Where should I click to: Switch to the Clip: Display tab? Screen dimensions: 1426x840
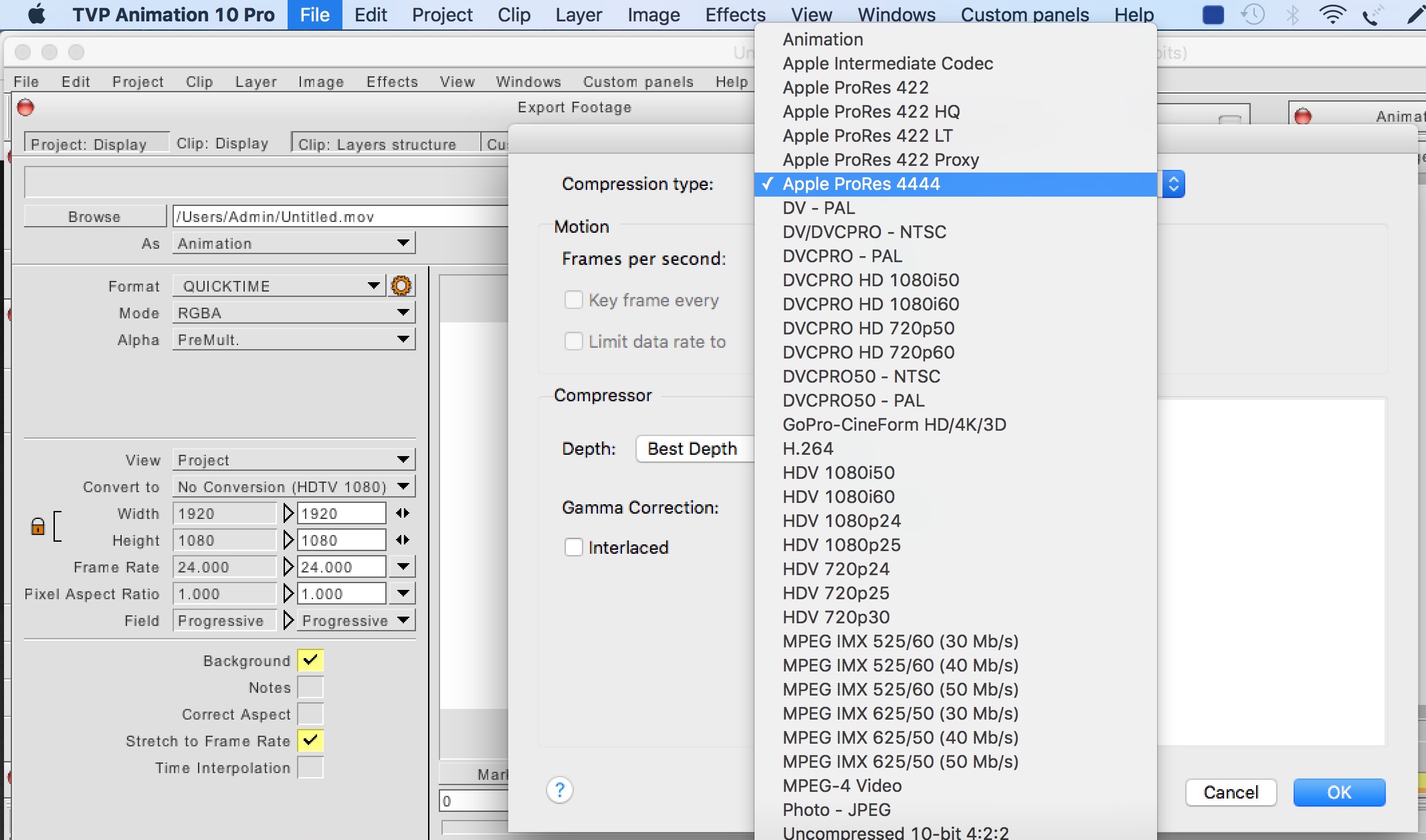(223, 143)
